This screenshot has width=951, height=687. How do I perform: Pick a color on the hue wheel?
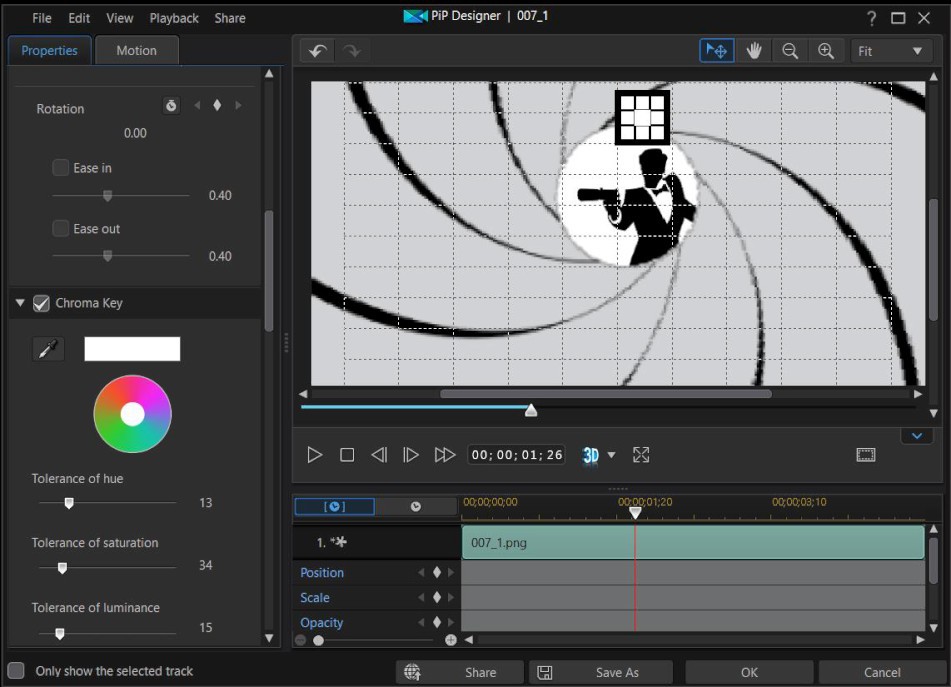[132, 414]
